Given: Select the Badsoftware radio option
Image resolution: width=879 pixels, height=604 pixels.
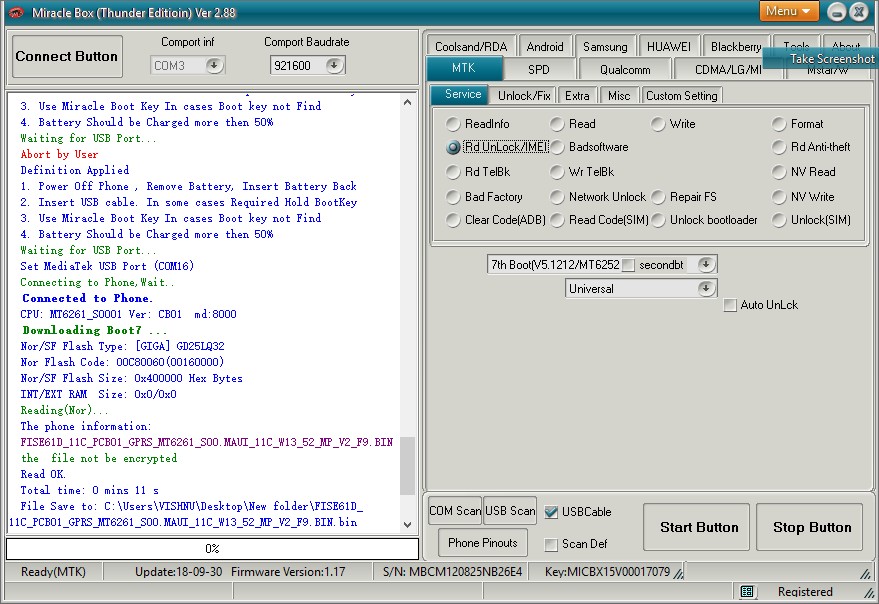Looking at the screenshot, I should 557,147.
